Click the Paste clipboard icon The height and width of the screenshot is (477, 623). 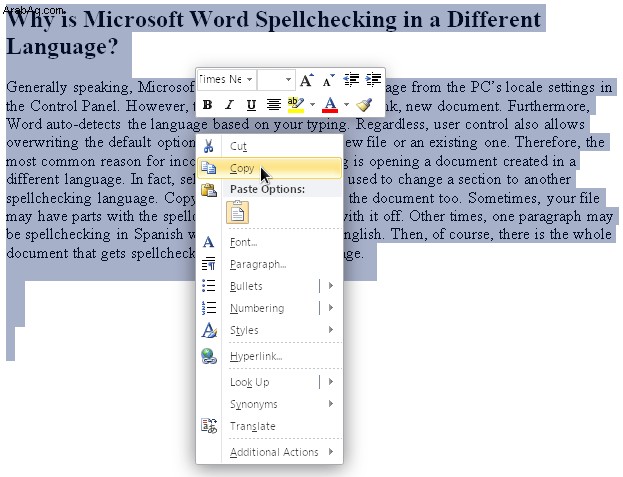[x=209, y=190]
